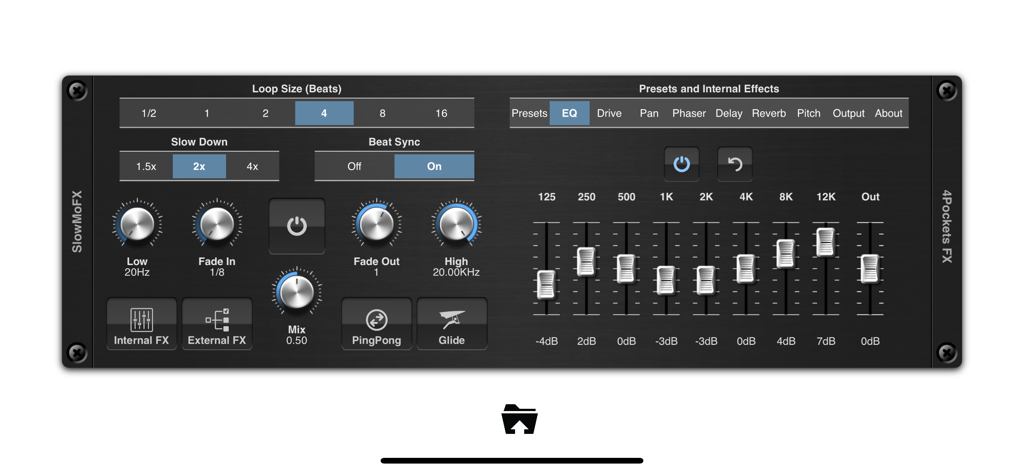Switch to the Pan tab
This screenshot has height=473, width=1024.
point(649,113)
